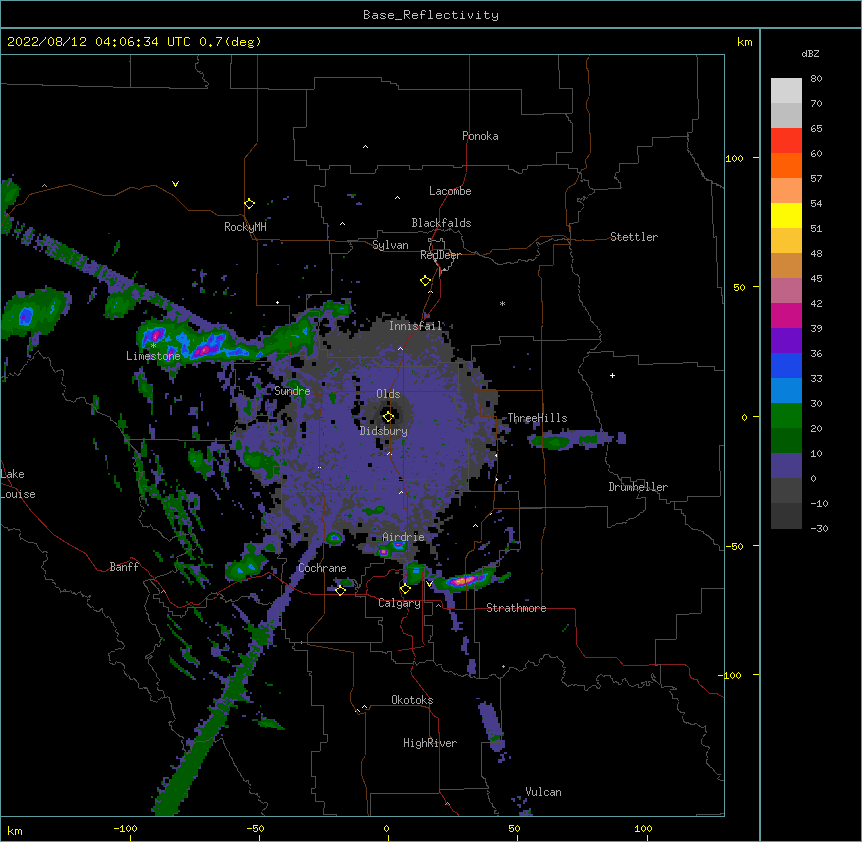Click the Didsbury town label
The width and height of the screenshot is (862, 842).
coord(383,431)
